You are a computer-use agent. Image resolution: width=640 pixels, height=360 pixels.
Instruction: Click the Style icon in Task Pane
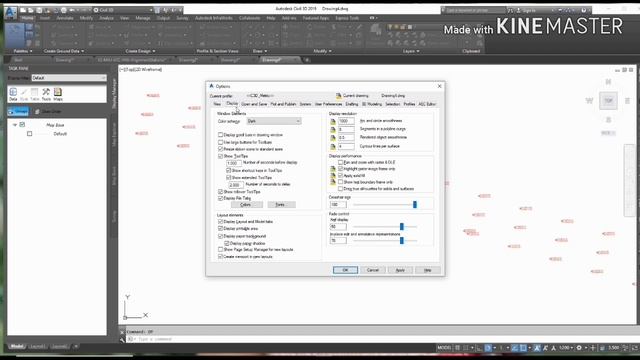[24, 94]
